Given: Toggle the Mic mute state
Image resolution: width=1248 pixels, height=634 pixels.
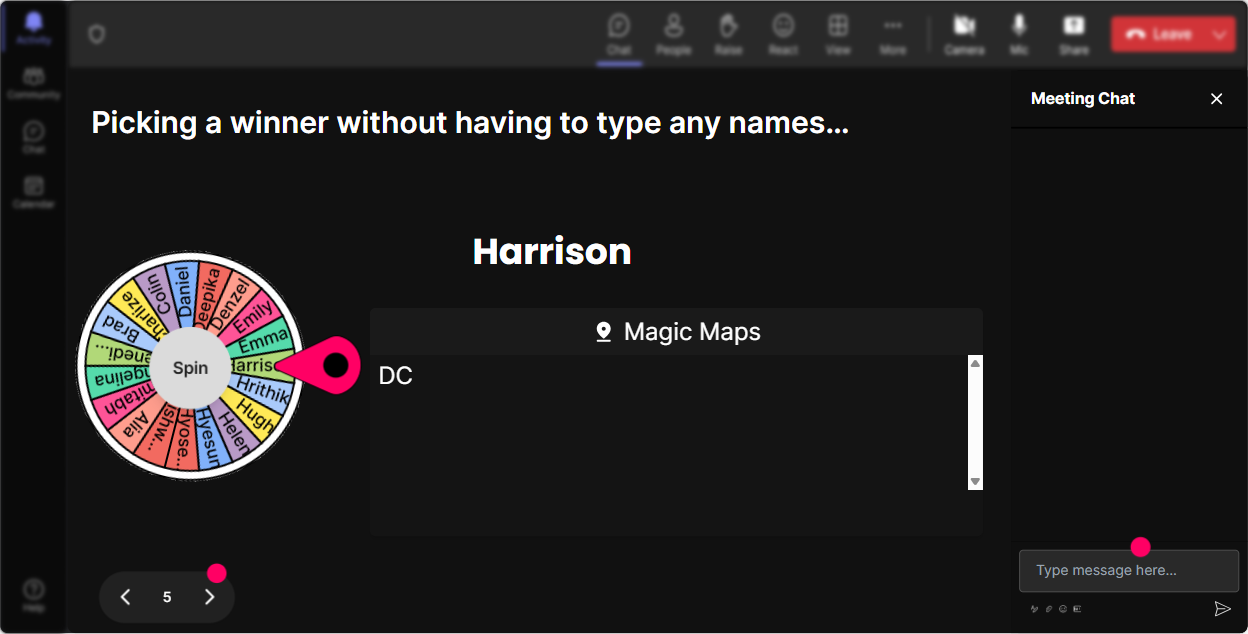Looking at the screenshot, I should 1019,34.
